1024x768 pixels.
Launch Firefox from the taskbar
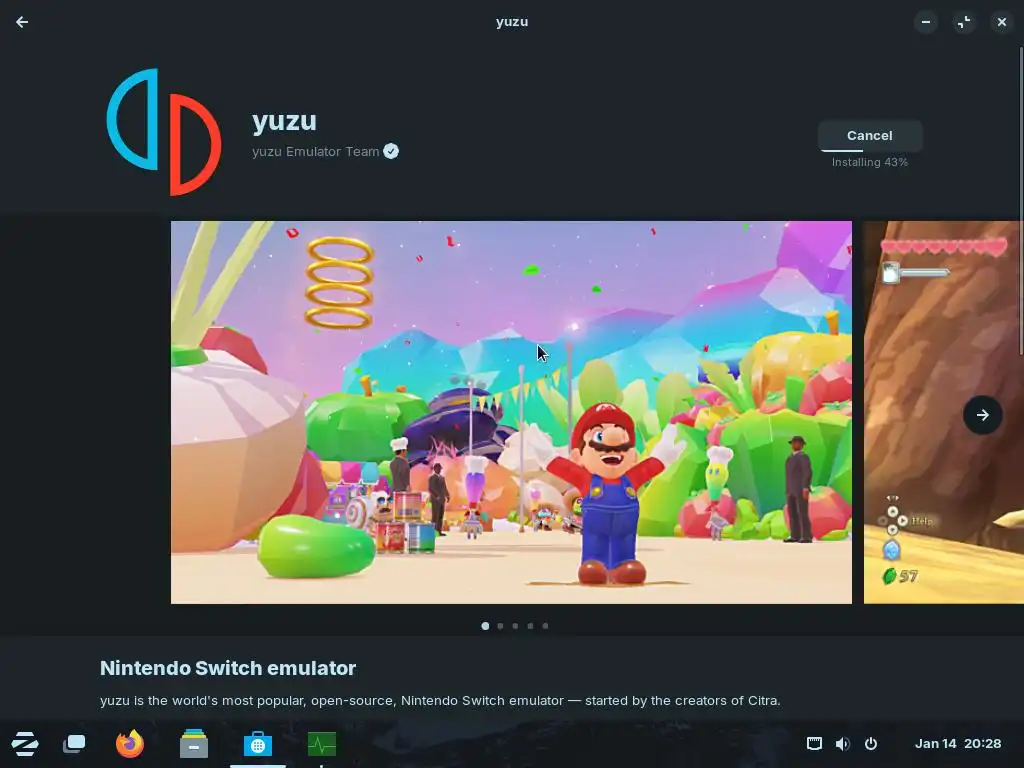pyautogui.click(x=129, y=744)
